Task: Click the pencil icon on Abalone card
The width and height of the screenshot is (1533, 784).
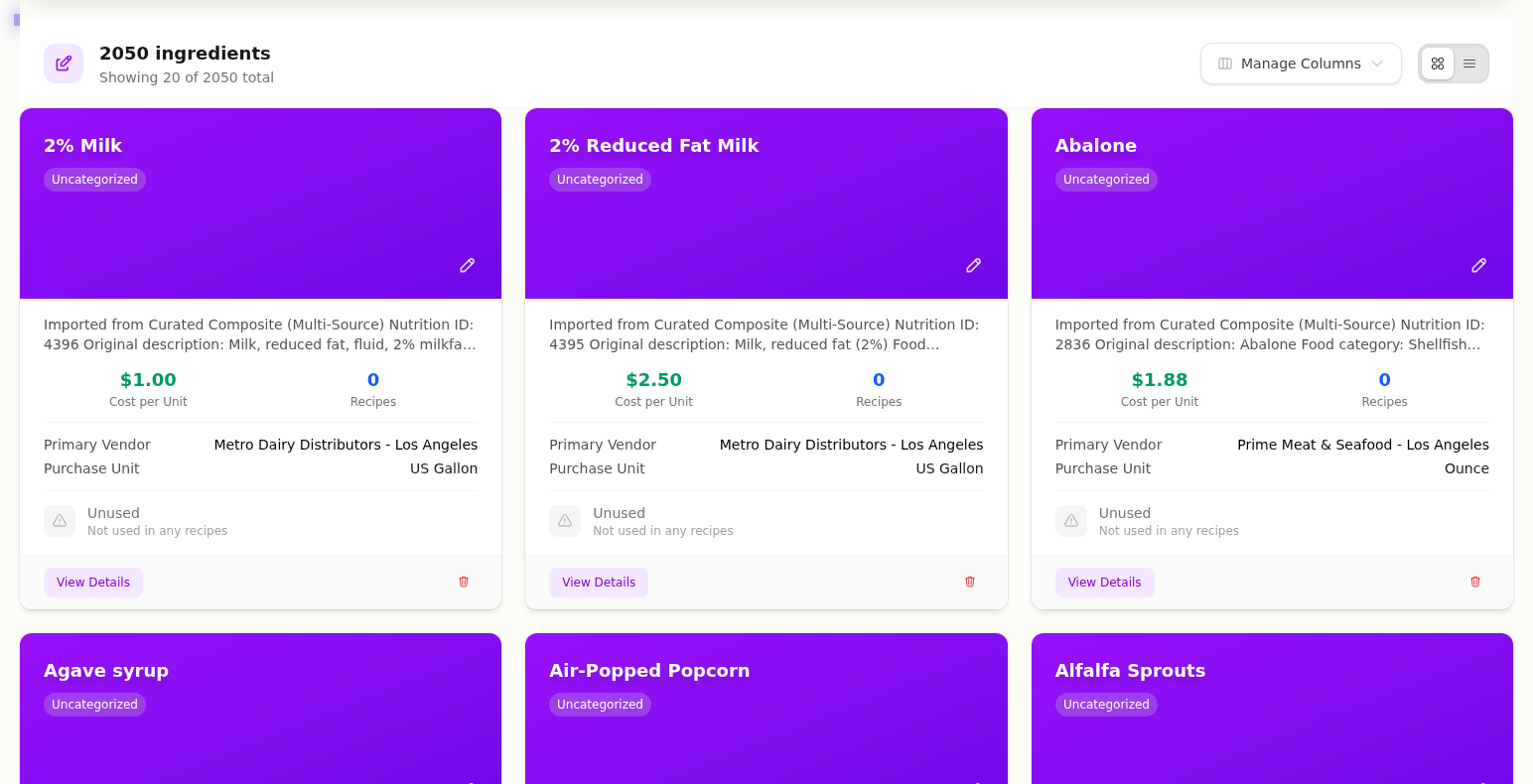Action: (1478, 265)
